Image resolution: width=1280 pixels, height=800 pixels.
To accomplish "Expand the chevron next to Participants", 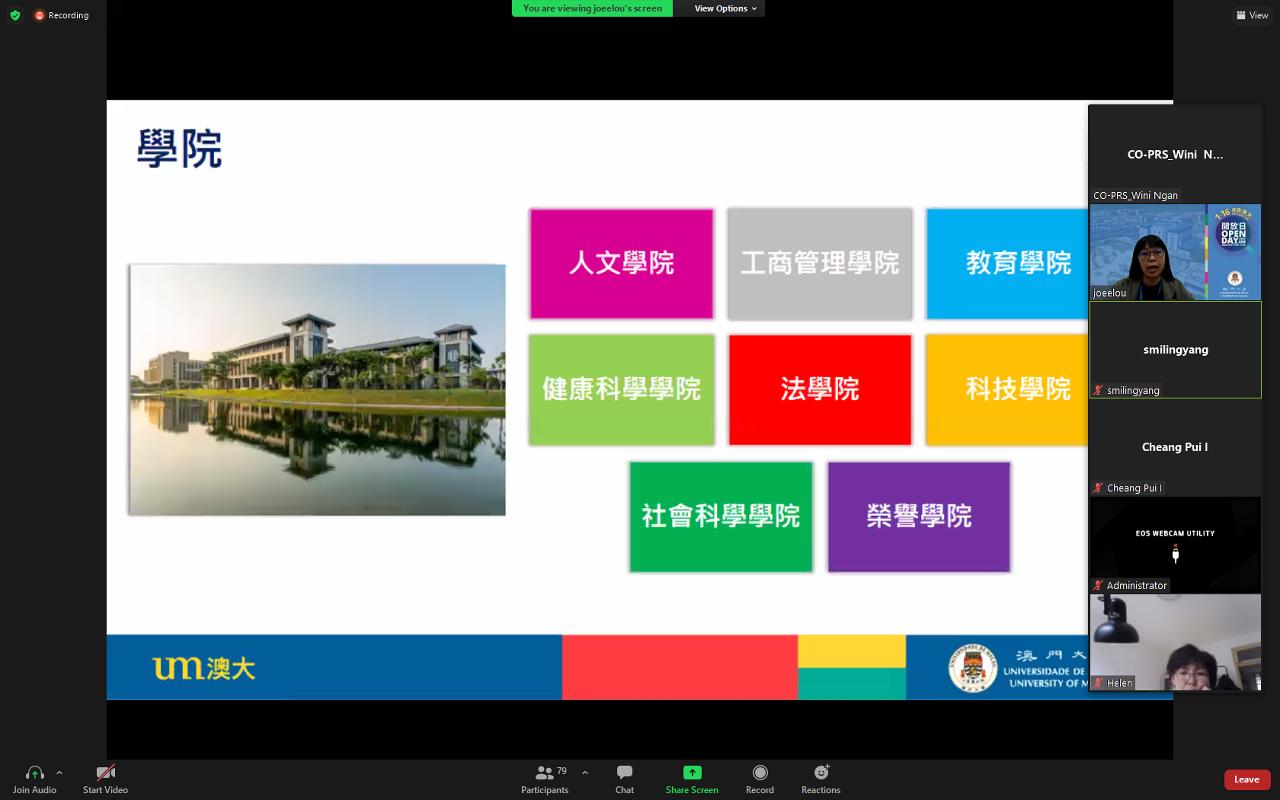I will pyautogui.click(x=585, y=773).
